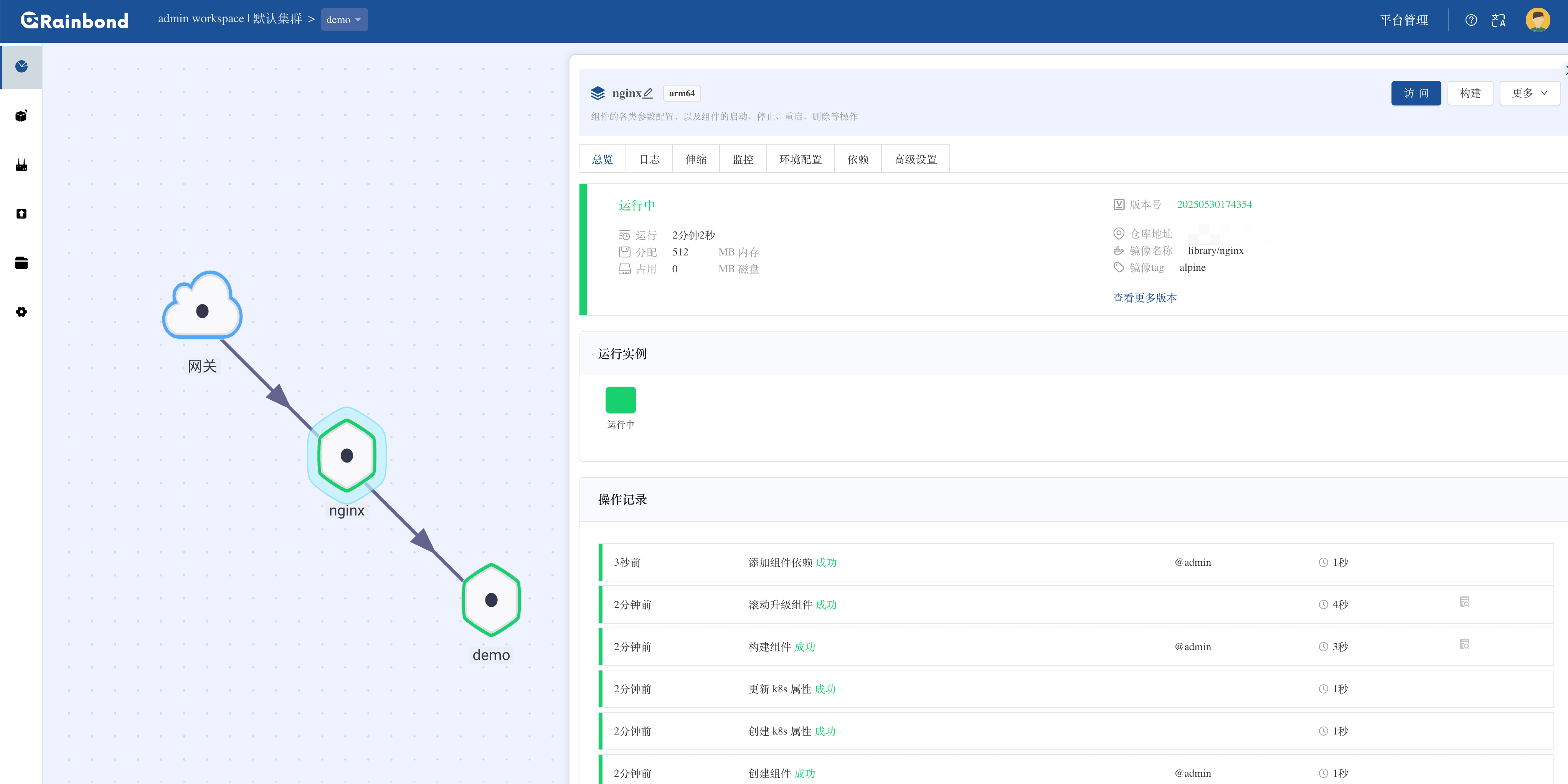View log icon for rolling upgrade record

click(1464, 602)
